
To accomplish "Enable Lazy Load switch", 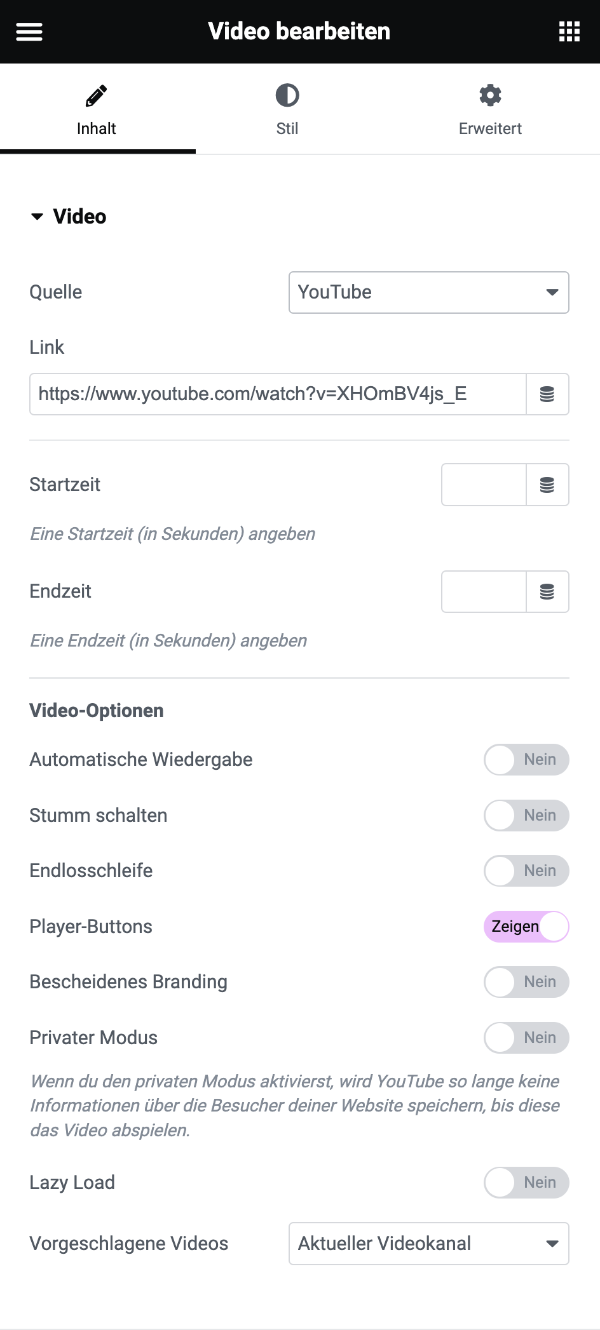I will (x=527, y=1182).
